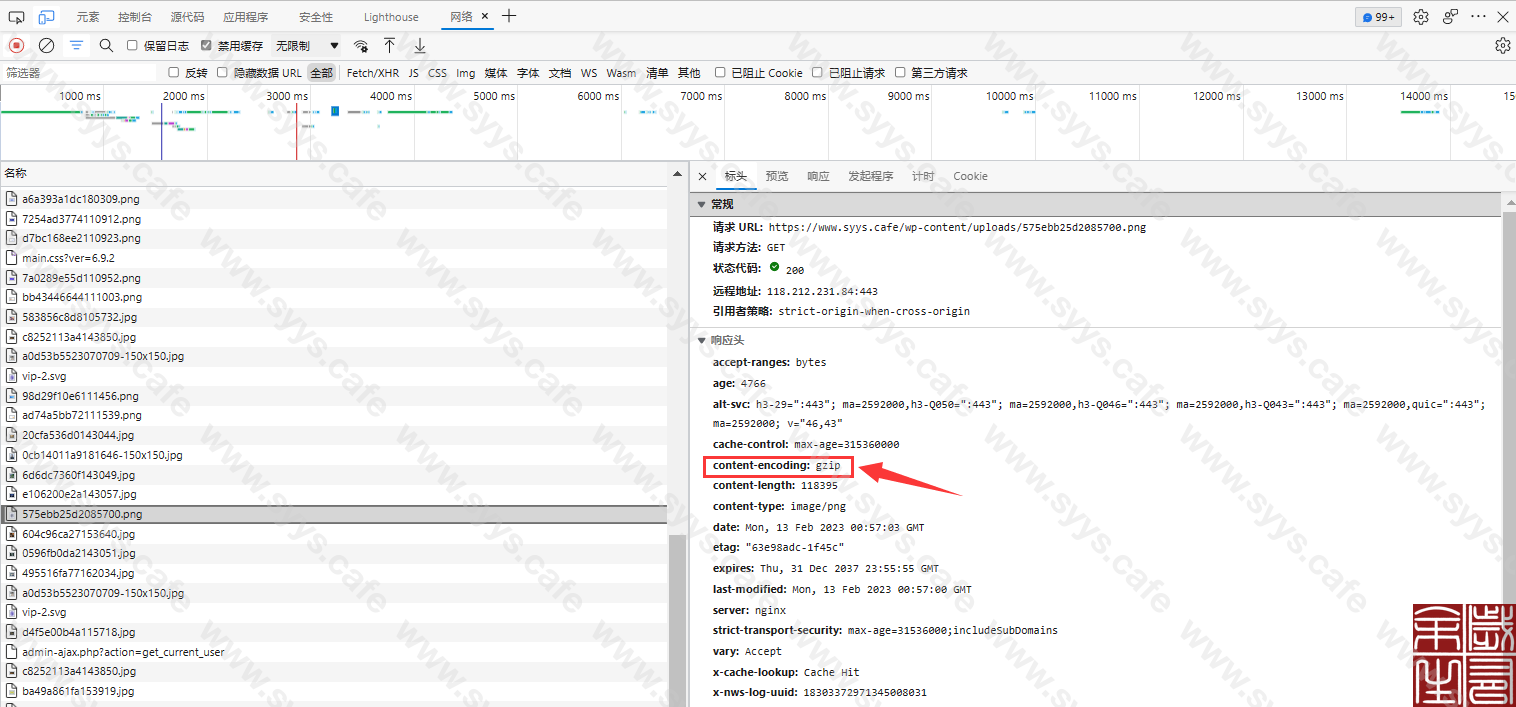Open DevTools settings gear in top bar

pyautogui.click(x=1421, y=17)
